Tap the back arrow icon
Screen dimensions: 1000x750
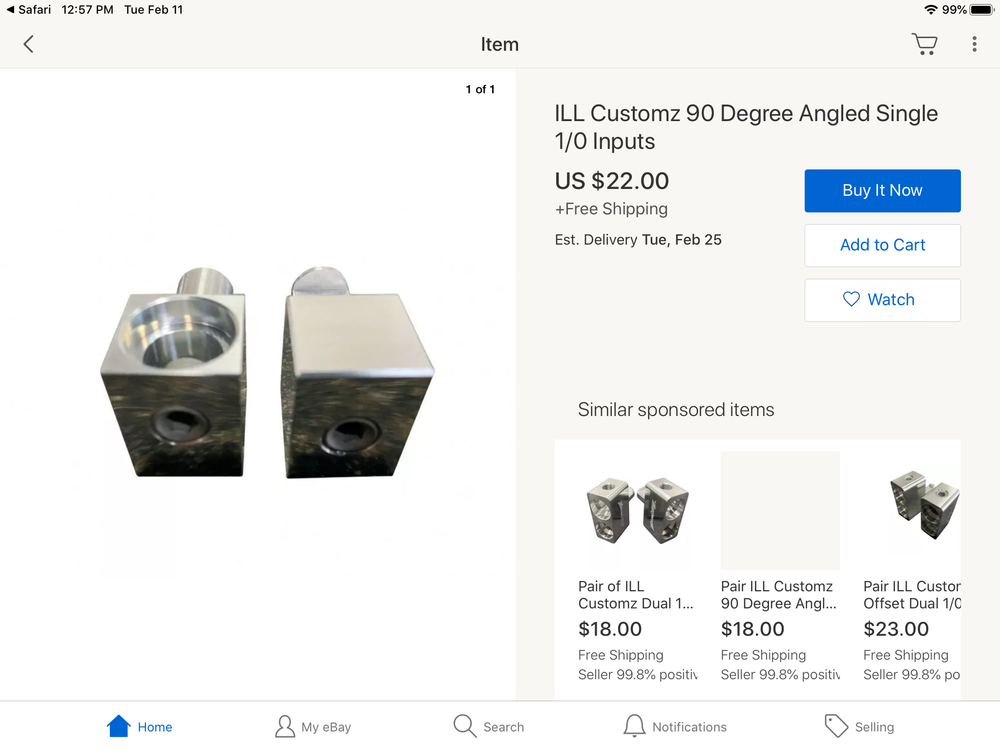pos(28,44)
